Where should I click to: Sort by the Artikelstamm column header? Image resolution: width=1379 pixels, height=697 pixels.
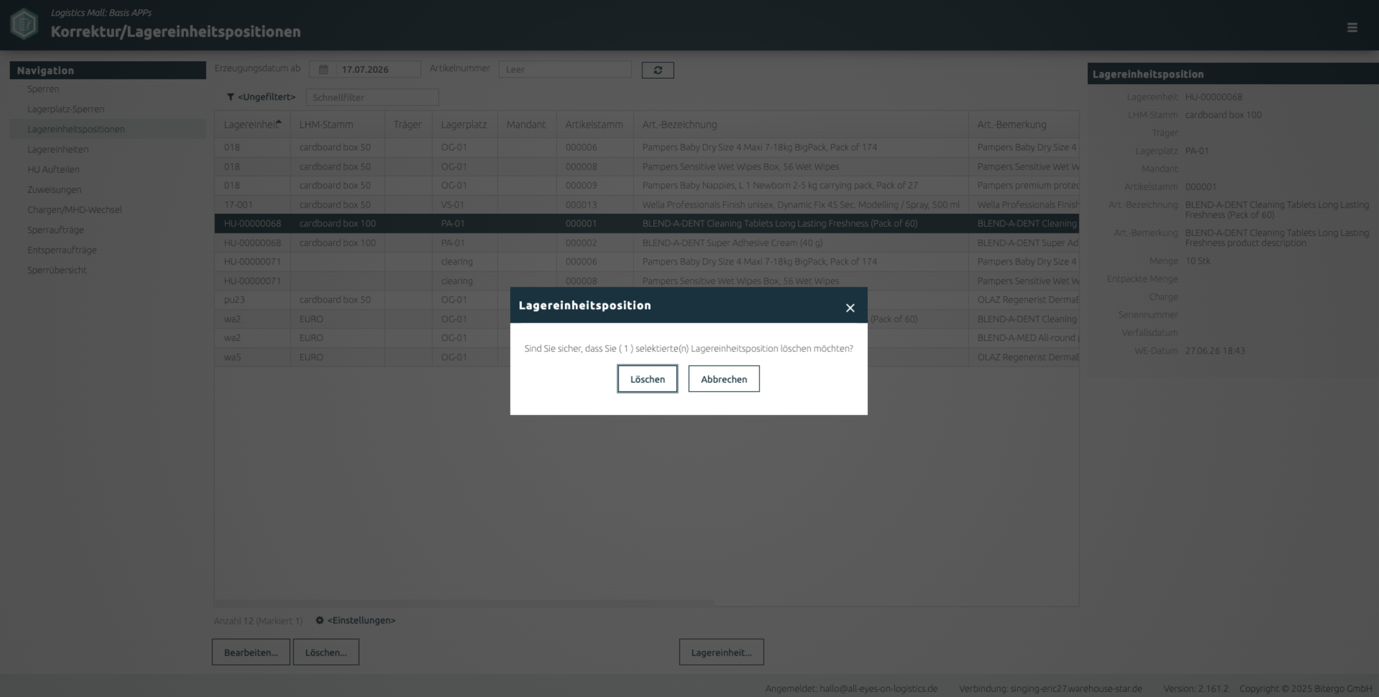coord(595,124)
